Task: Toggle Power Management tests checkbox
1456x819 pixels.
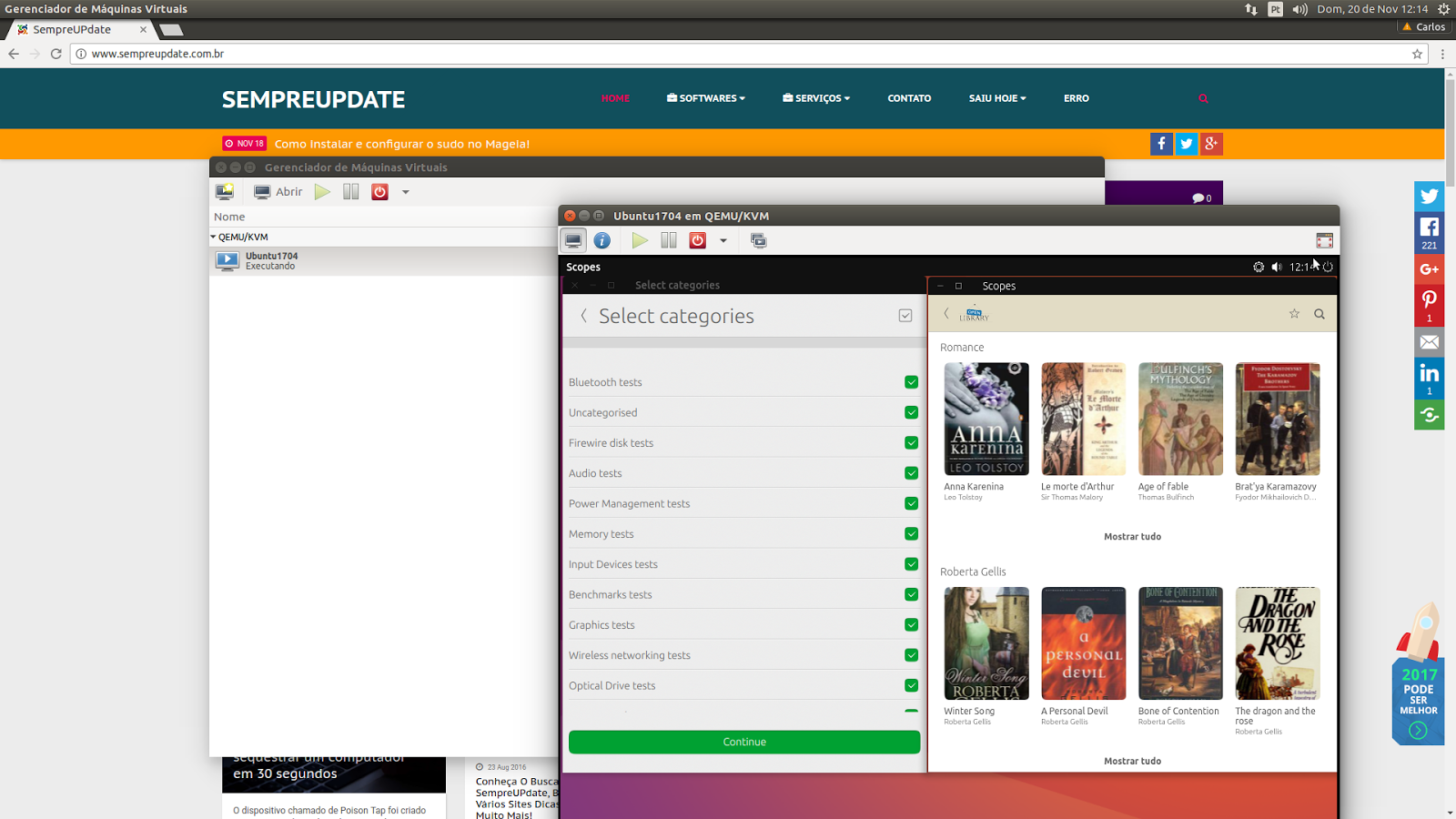Action: (x=911, y=503)
